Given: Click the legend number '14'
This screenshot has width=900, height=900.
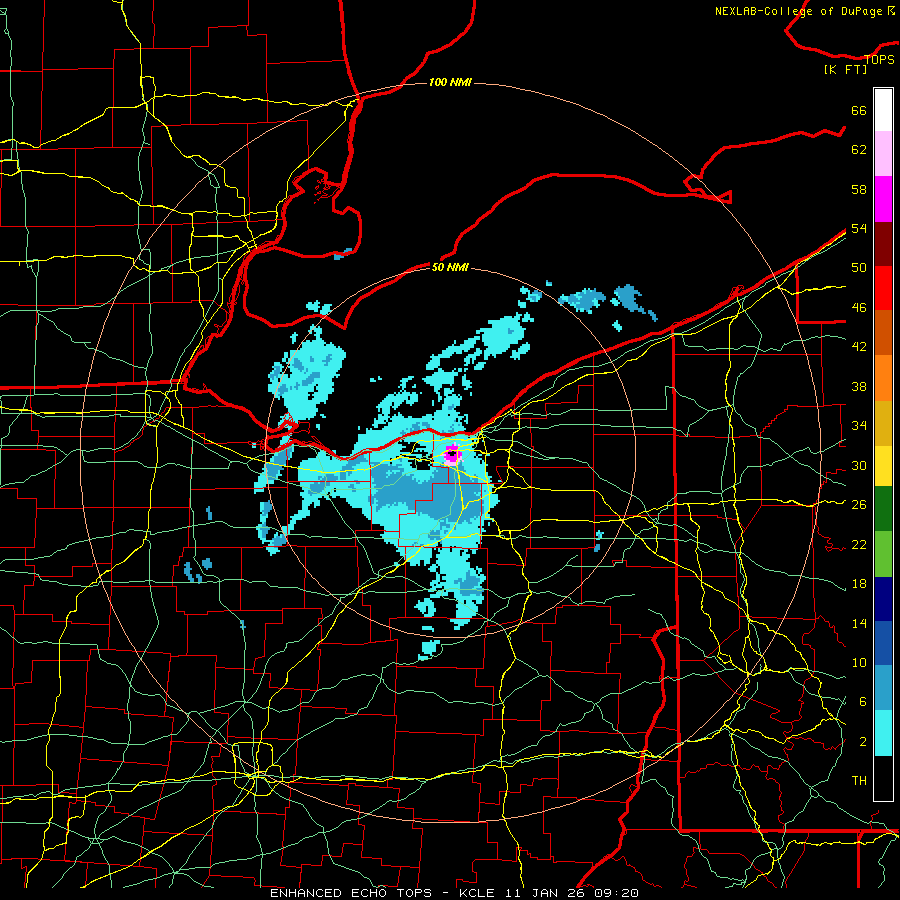Looking at the screenshot, I should click(x=859, y=623).
